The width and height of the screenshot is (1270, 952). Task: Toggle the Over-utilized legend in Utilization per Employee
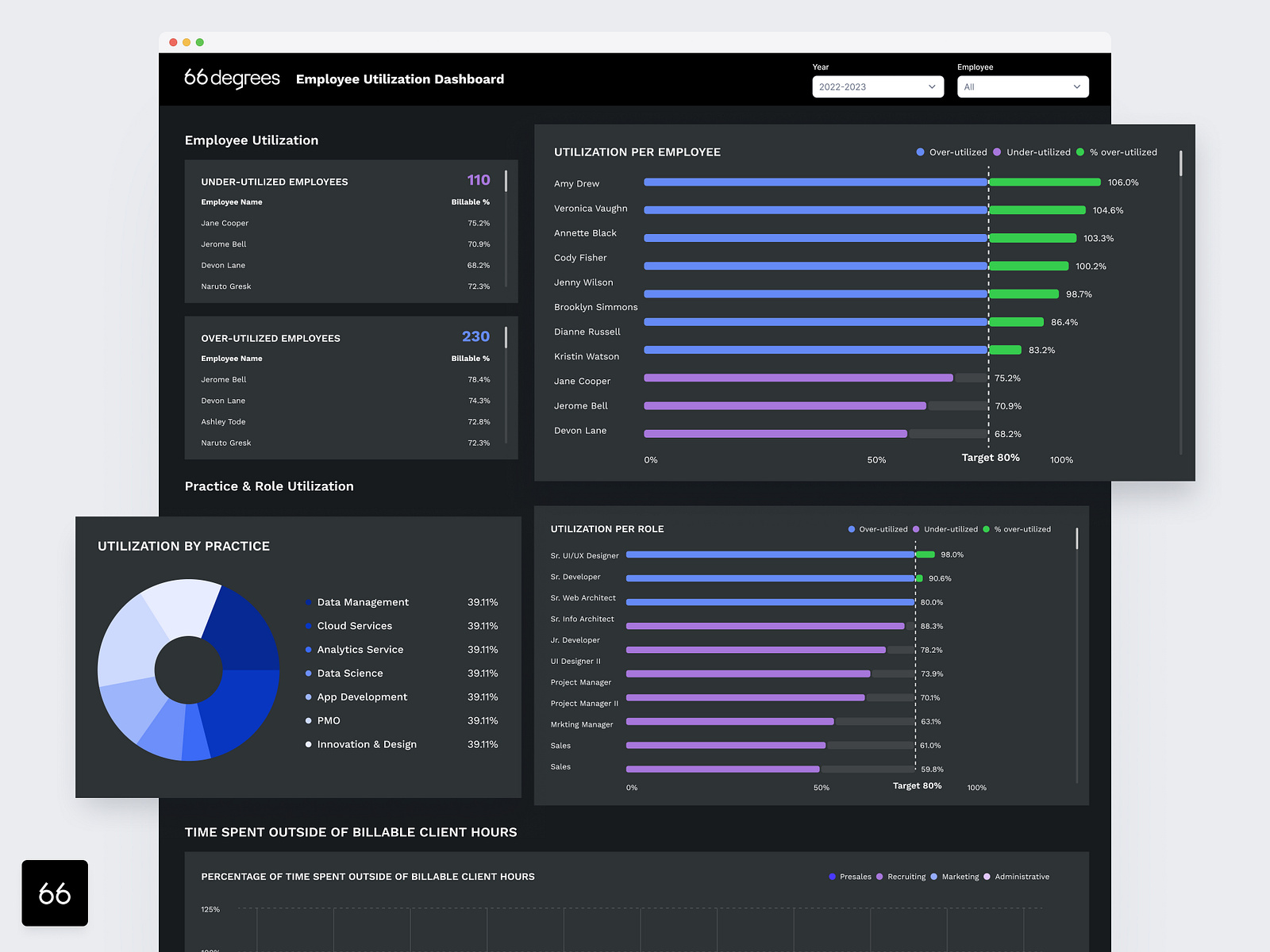coord(951,152)
